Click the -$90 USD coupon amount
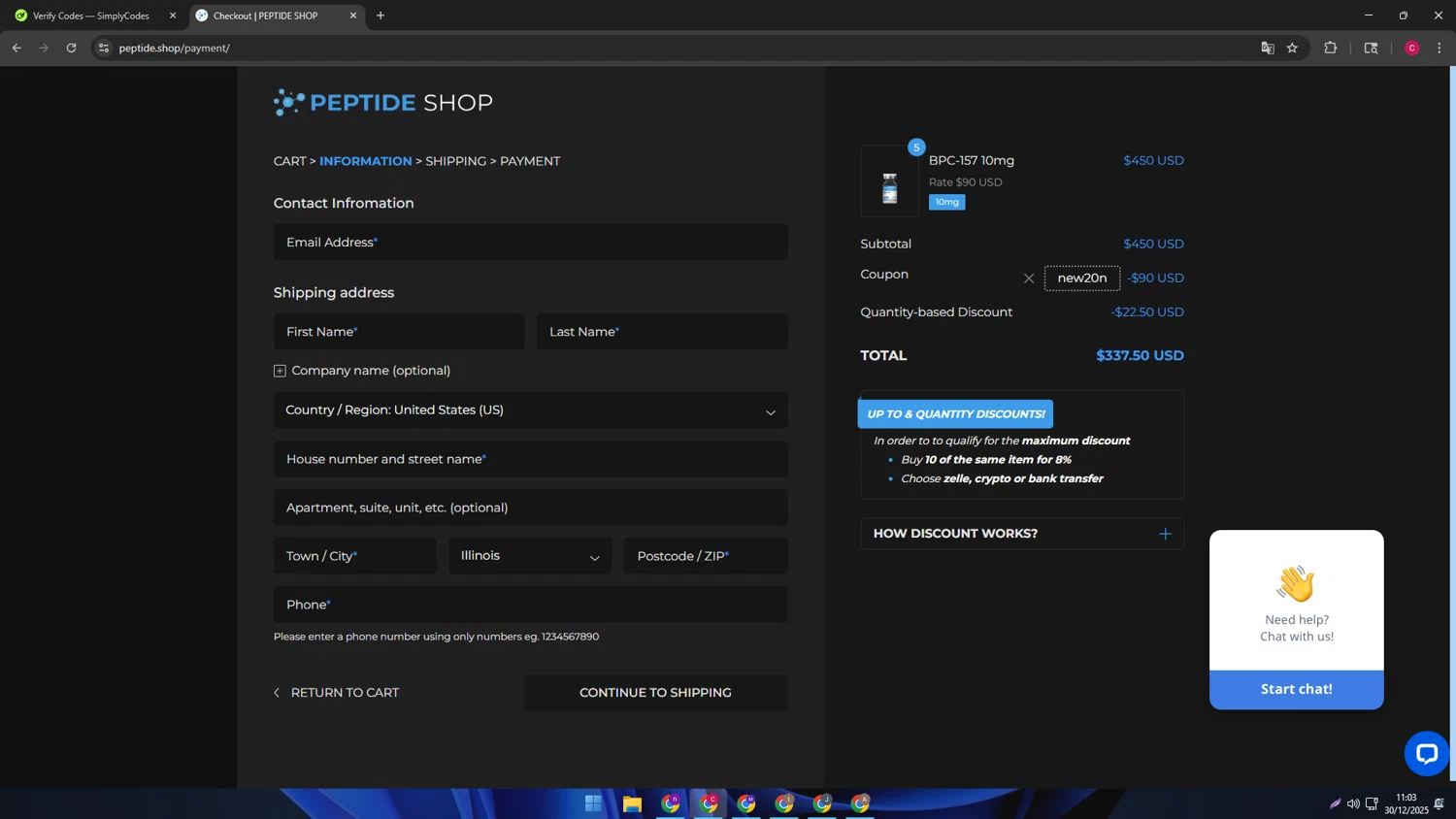Screen dimensions: 1456x819 coord(1156,278)
